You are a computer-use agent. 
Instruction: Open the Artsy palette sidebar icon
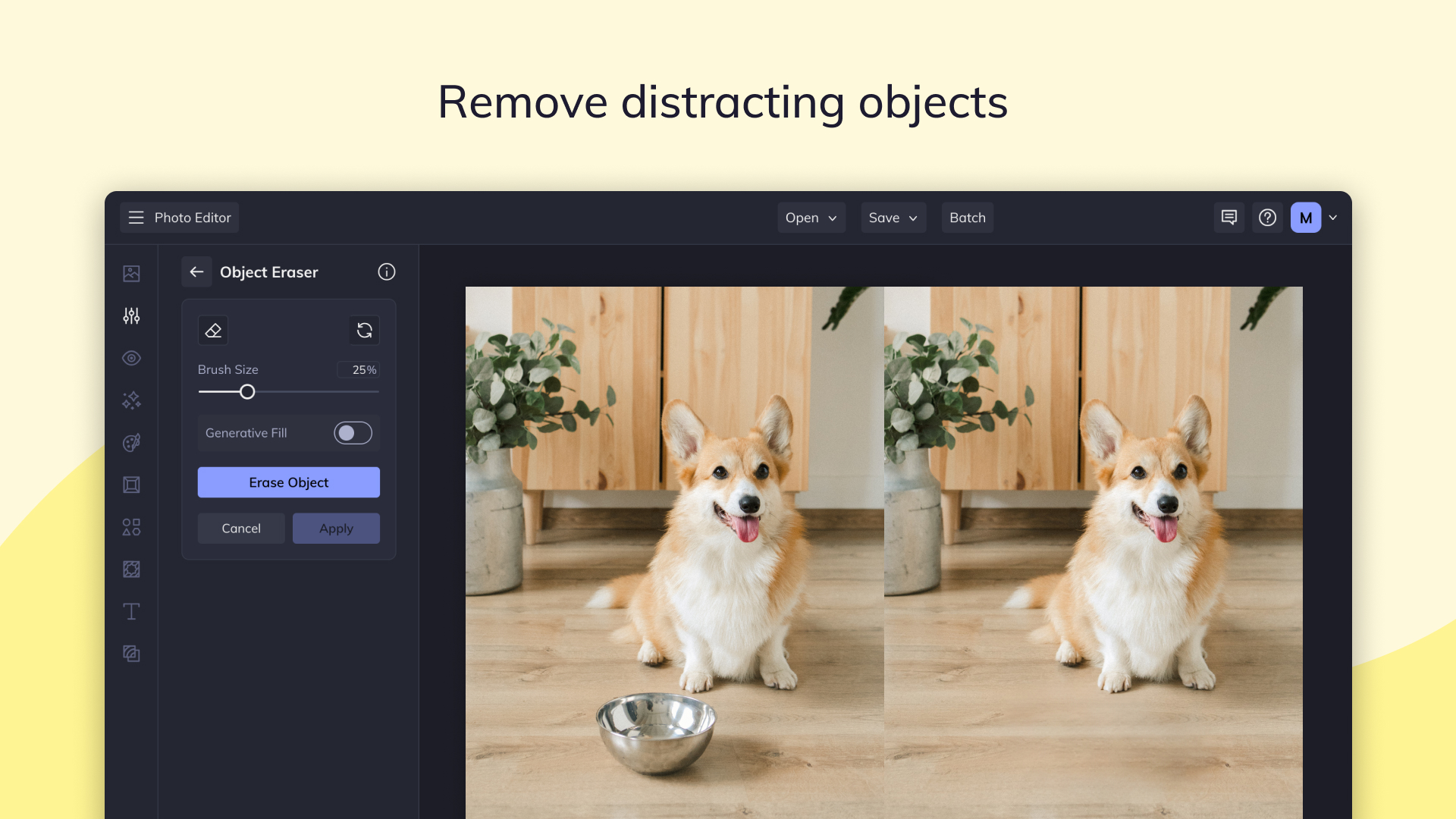[x=131, y=443]
